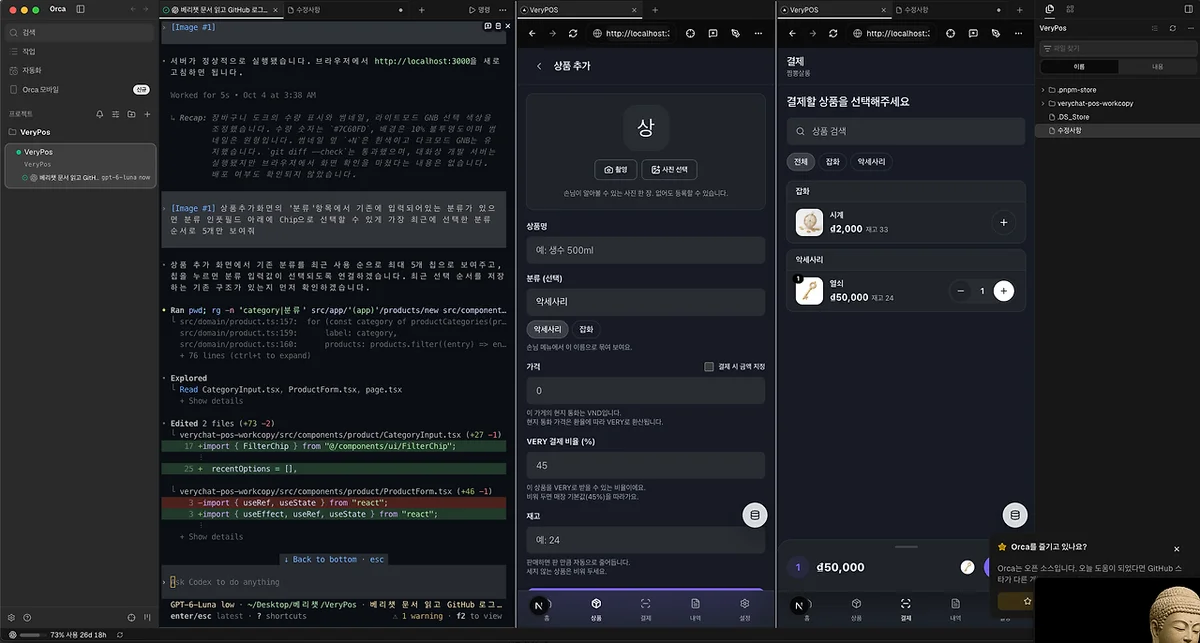Click the 명령 run button
1200x643 pixels.
[480, 8]
